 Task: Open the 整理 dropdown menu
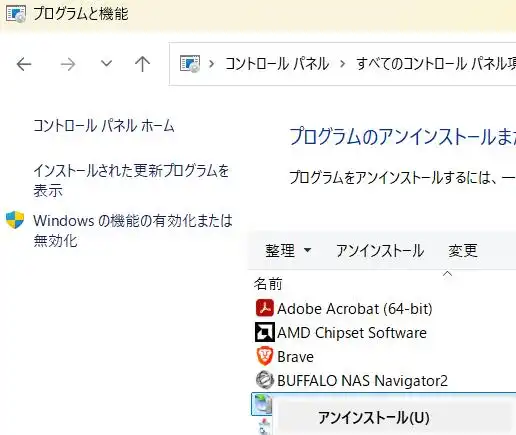pyautogui.click(x=288, y=251)
